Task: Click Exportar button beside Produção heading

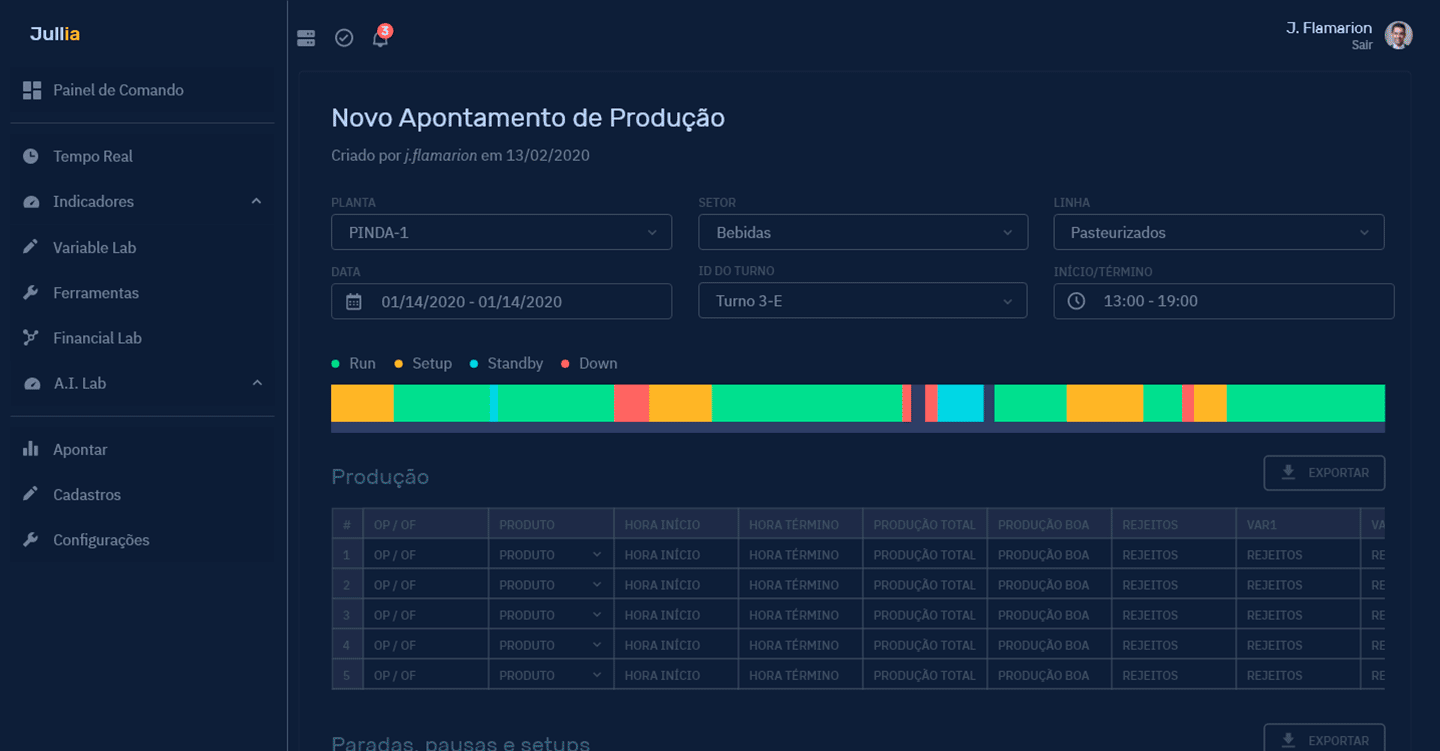Action: click(x=1324, y=473)
